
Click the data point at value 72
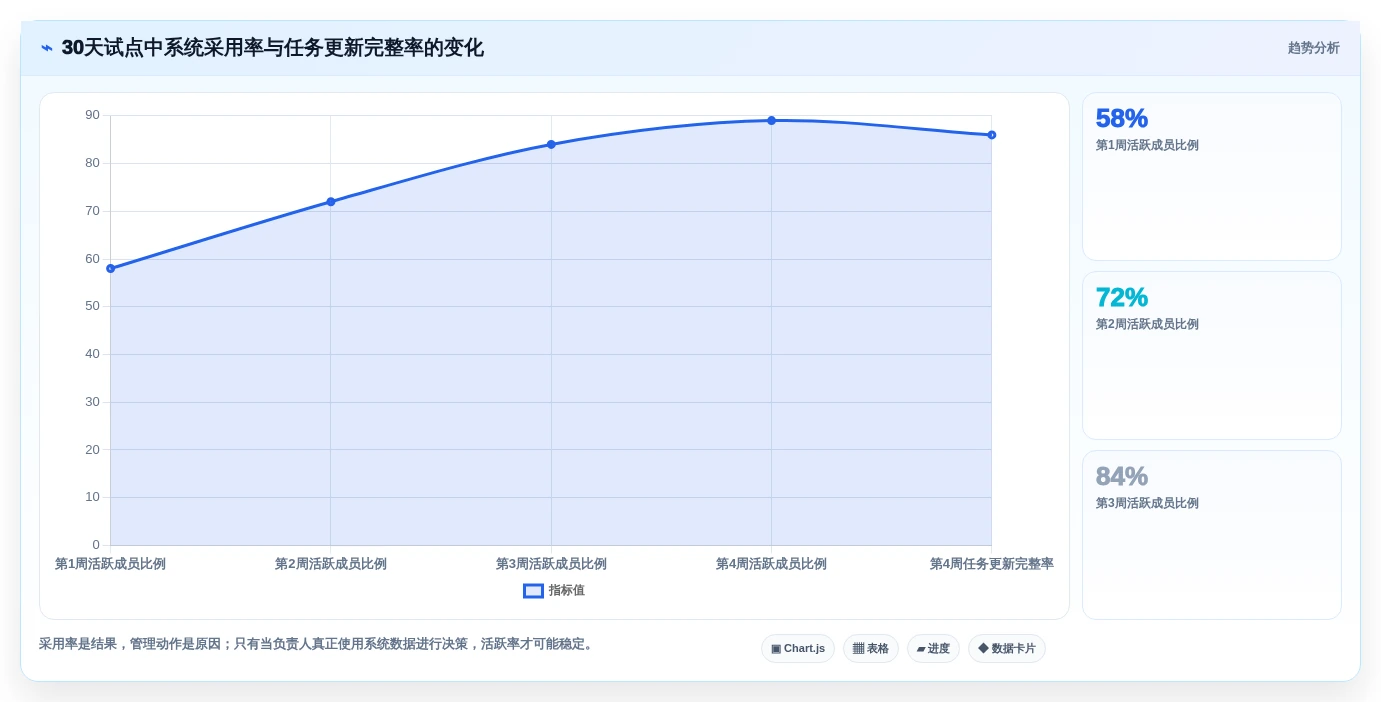point(331,202)
